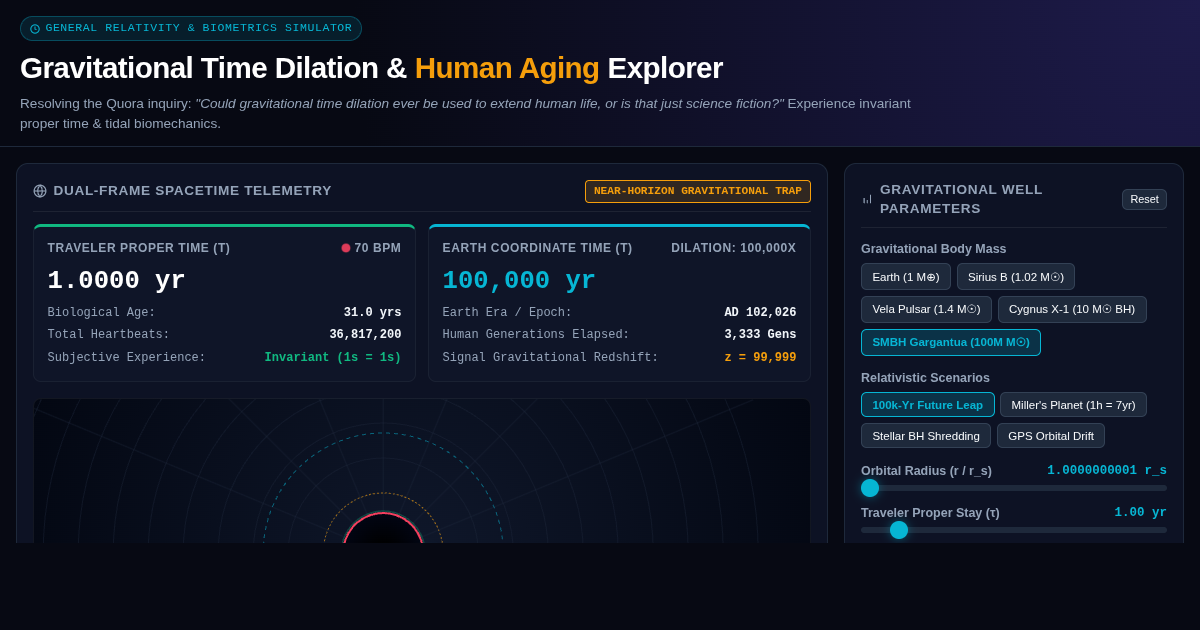The width and height of the screenshot is (1200, 630).
Task: Click the Earth Coordinate Time (t) heading
Action: point(537,248)
